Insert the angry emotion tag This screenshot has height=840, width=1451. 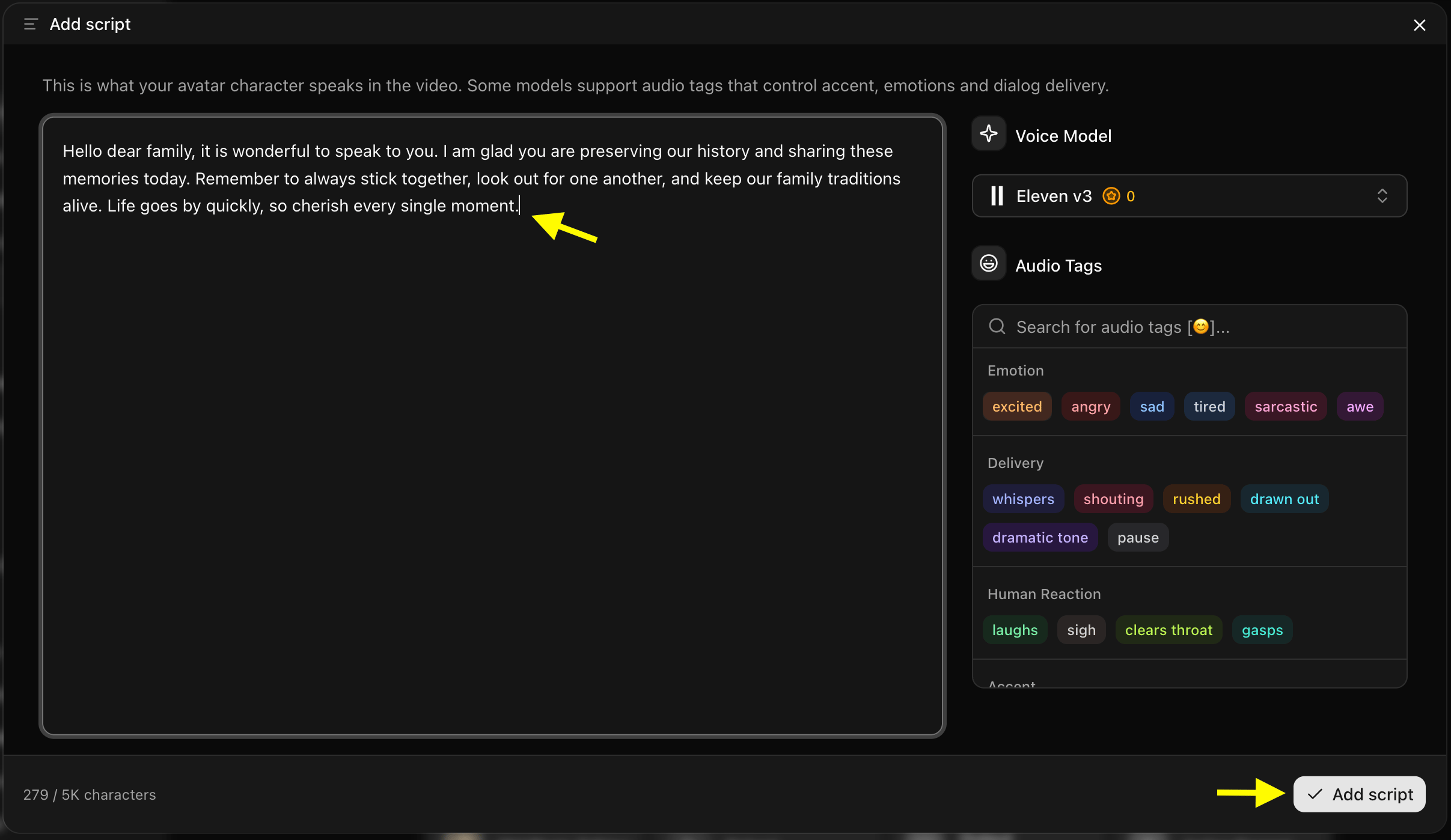[x=1090, y=406]
